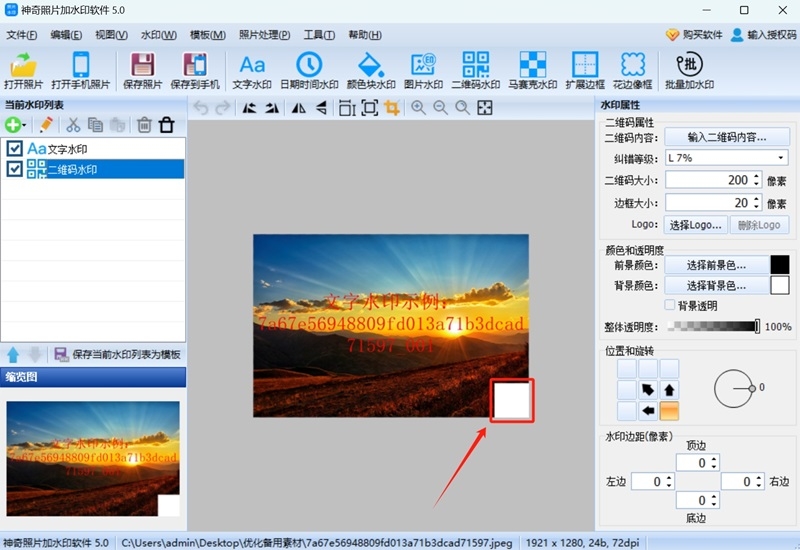Add a text watermark (文字水印)
800x550 pixels.
tap(252, 71)
